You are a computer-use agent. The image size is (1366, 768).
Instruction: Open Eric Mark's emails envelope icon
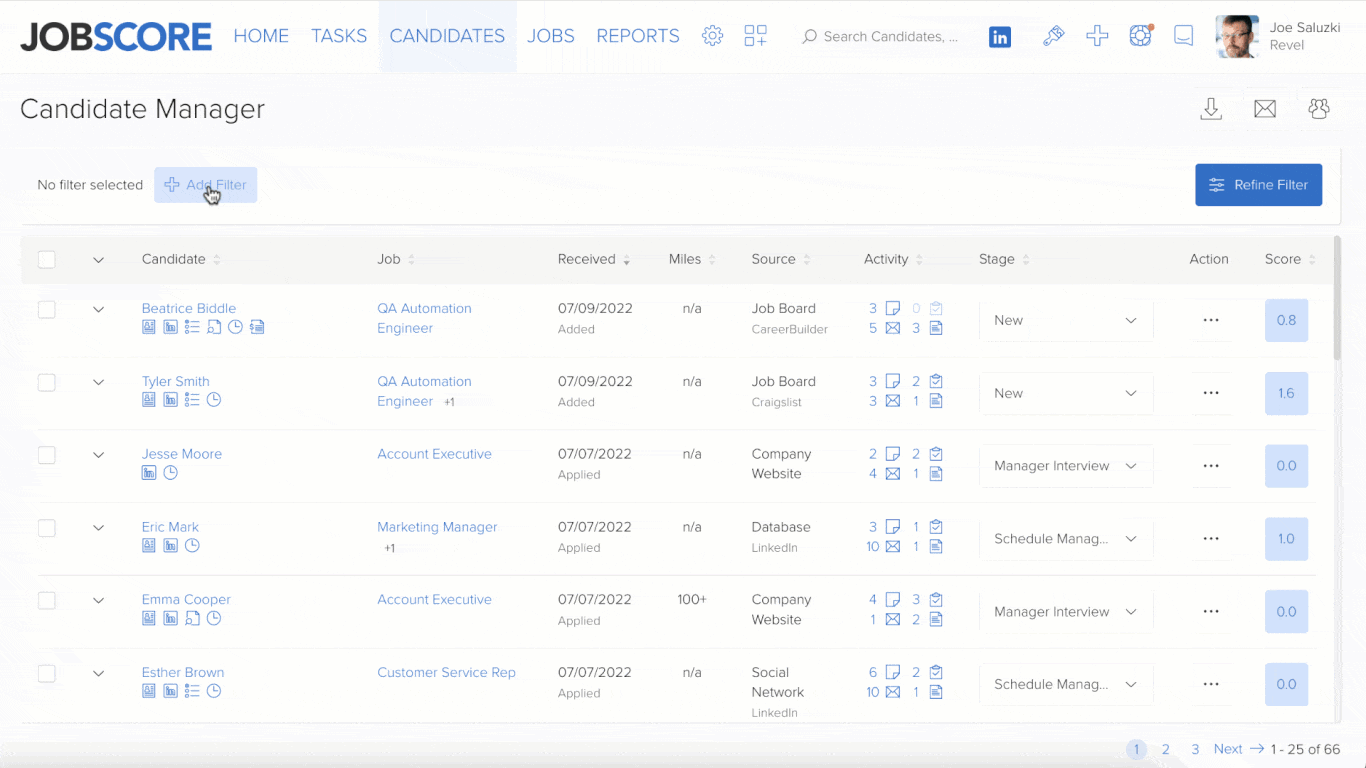tap(893, 547)
